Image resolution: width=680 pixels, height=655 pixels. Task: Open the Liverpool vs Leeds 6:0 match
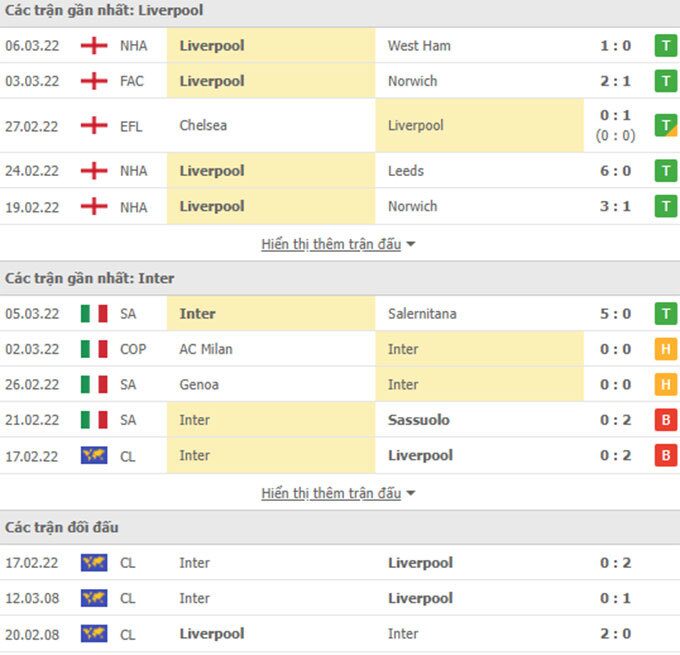(x=615, y=171)
